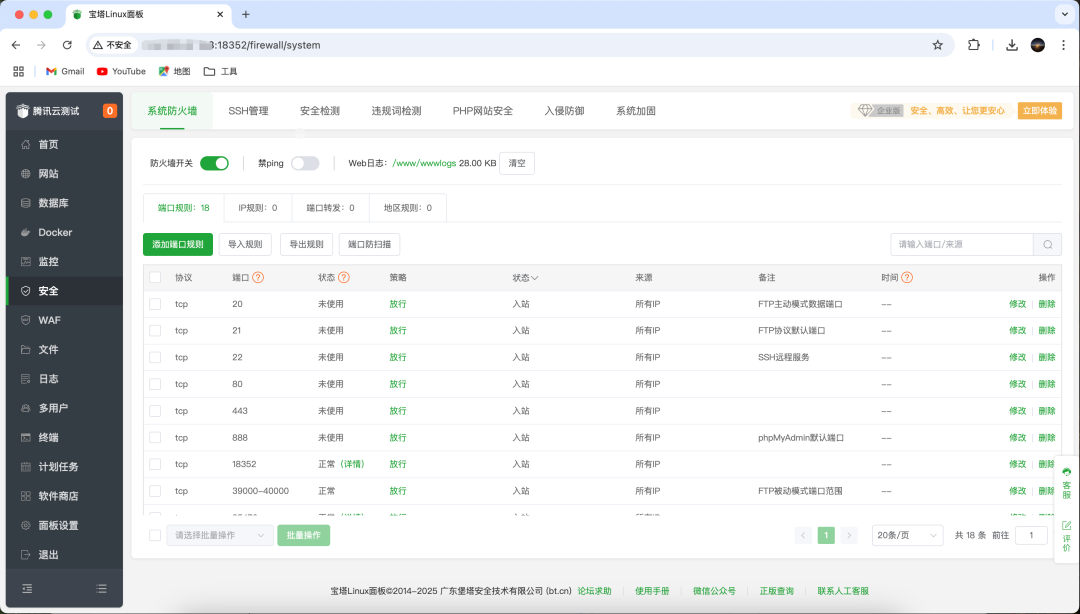The image size is (1080, 614).
Task: Check the checkbox for the tcp port 22 rule
Action: [x=155, y=357]
